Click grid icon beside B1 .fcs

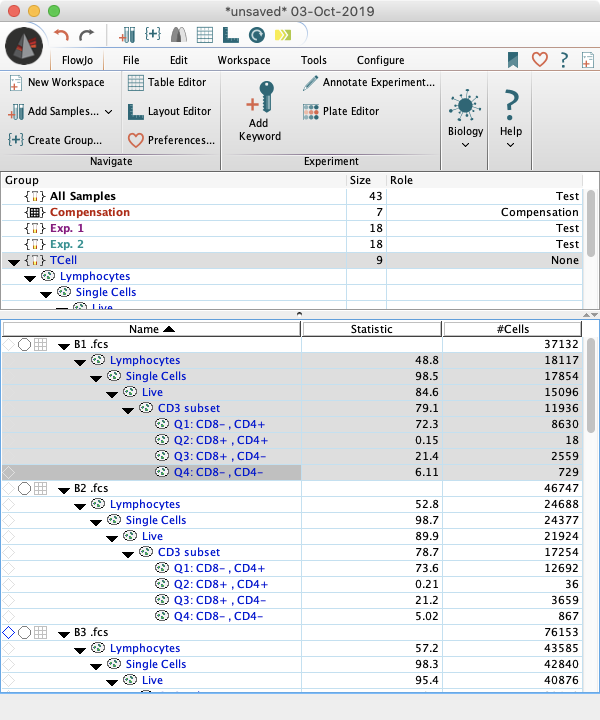click(x=40, y=344)
